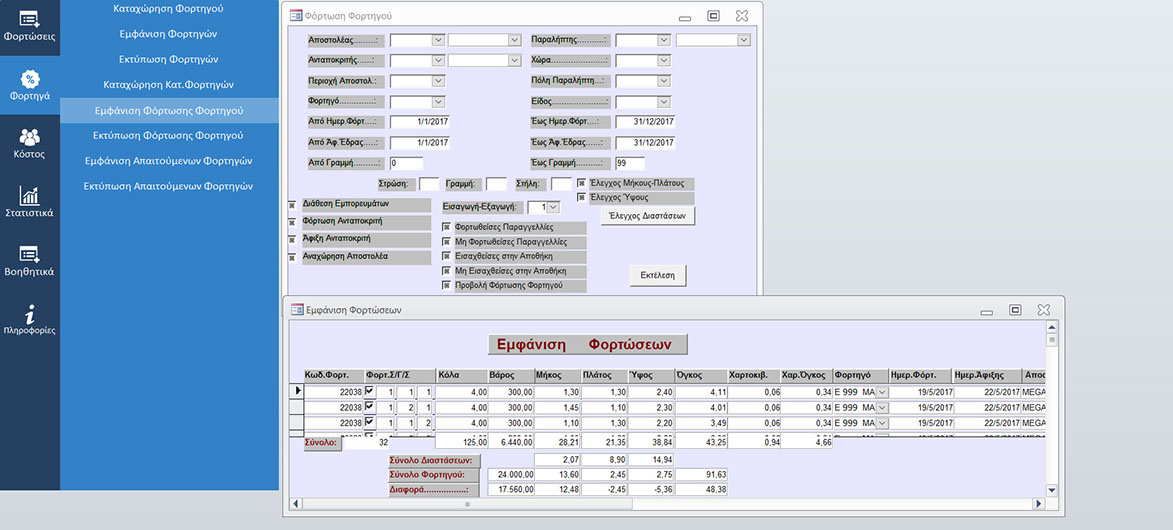Image resolution: width=1173 pixels, height=530 pixels.
Task: Expand the Φορτηγό dropdown in filter form
Action: 438,102
